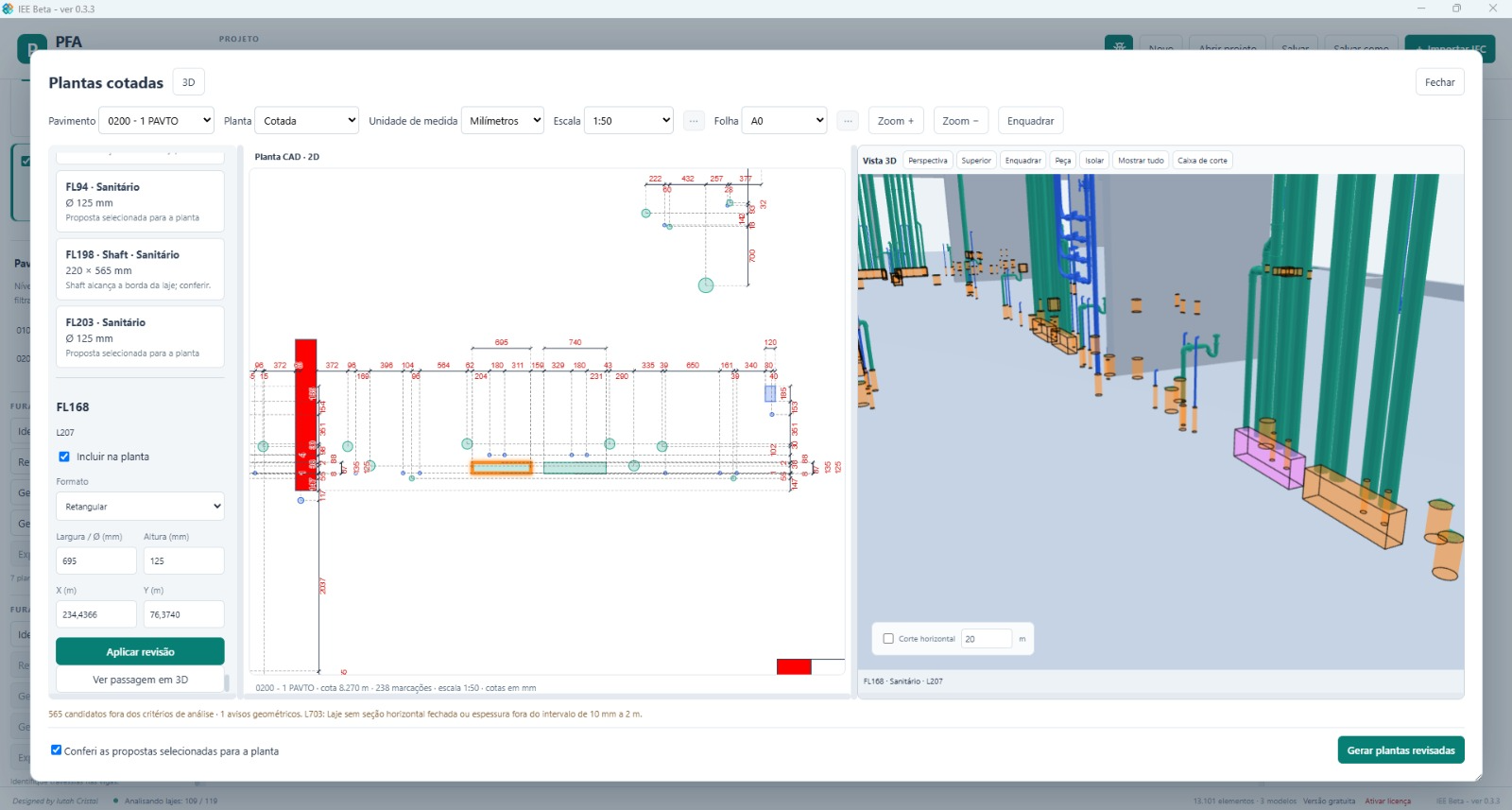Click Enquadrar next to Zoom − button
The height and width of the screenshot is (810, 1512).
[x=1031, y=121]
